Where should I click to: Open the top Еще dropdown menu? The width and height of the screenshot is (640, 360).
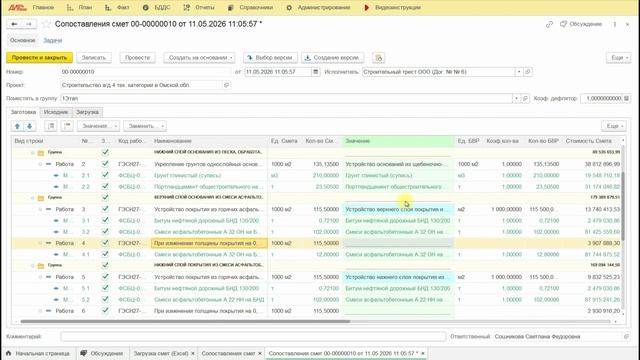tap(619, 58)
